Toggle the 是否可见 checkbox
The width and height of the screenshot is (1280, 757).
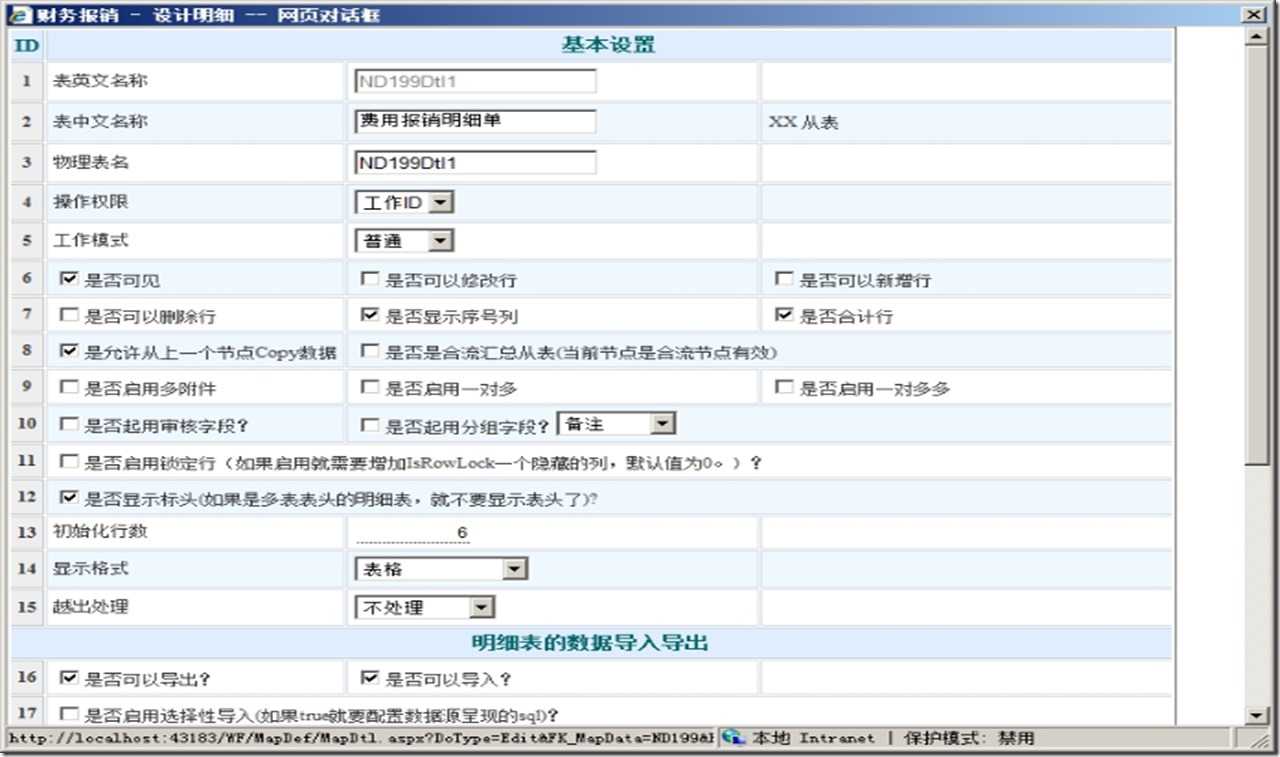pyautogui.click(x=68, y=280)
